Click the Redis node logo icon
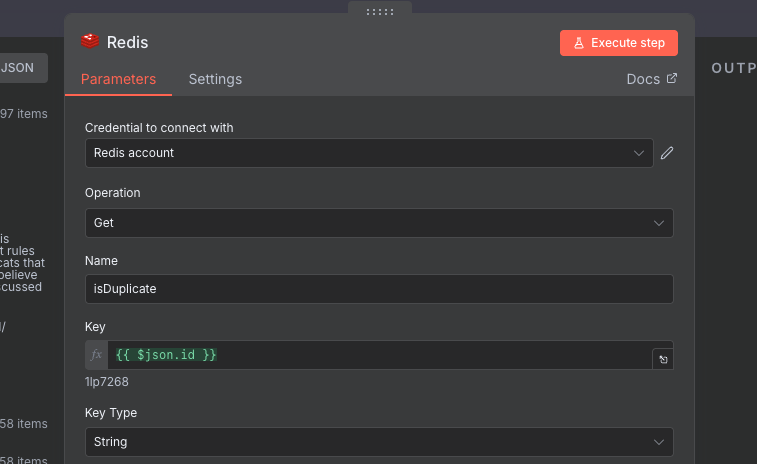The image size is (757, 464). click(90, 42)
